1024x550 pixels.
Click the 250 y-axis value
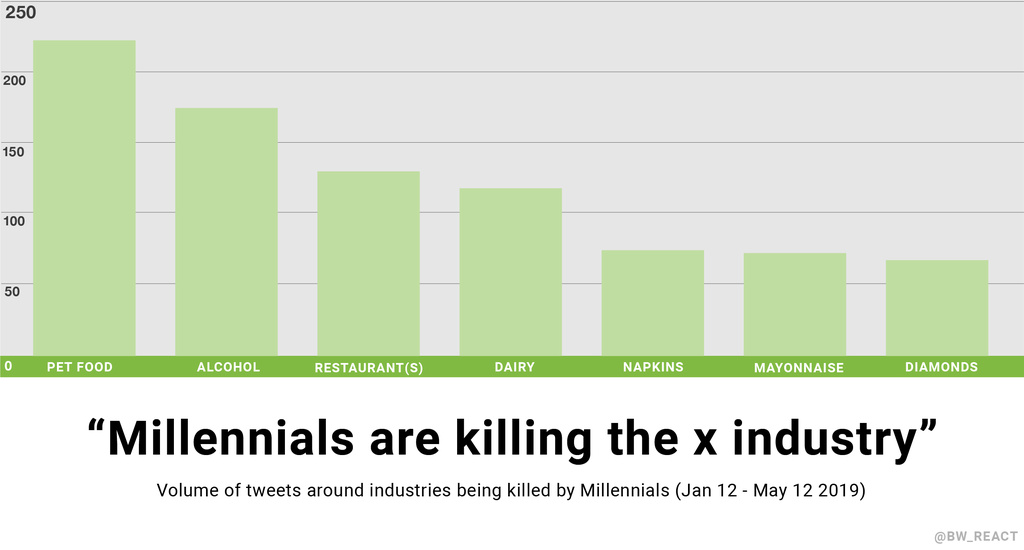[21, 13]
